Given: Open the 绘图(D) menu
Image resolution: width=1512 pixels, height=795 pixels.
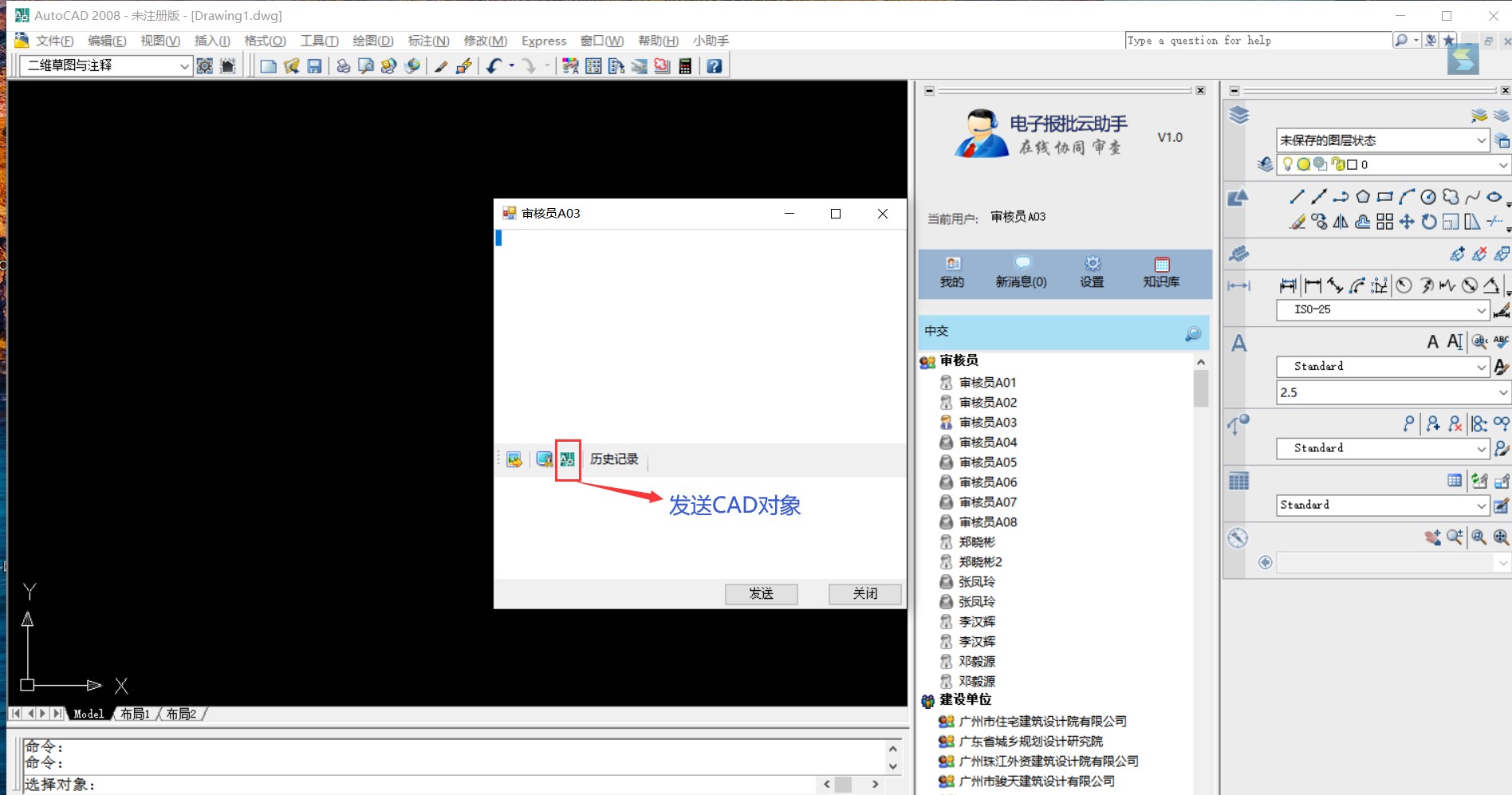Looking at the screenshot, I should coord(372,41).
